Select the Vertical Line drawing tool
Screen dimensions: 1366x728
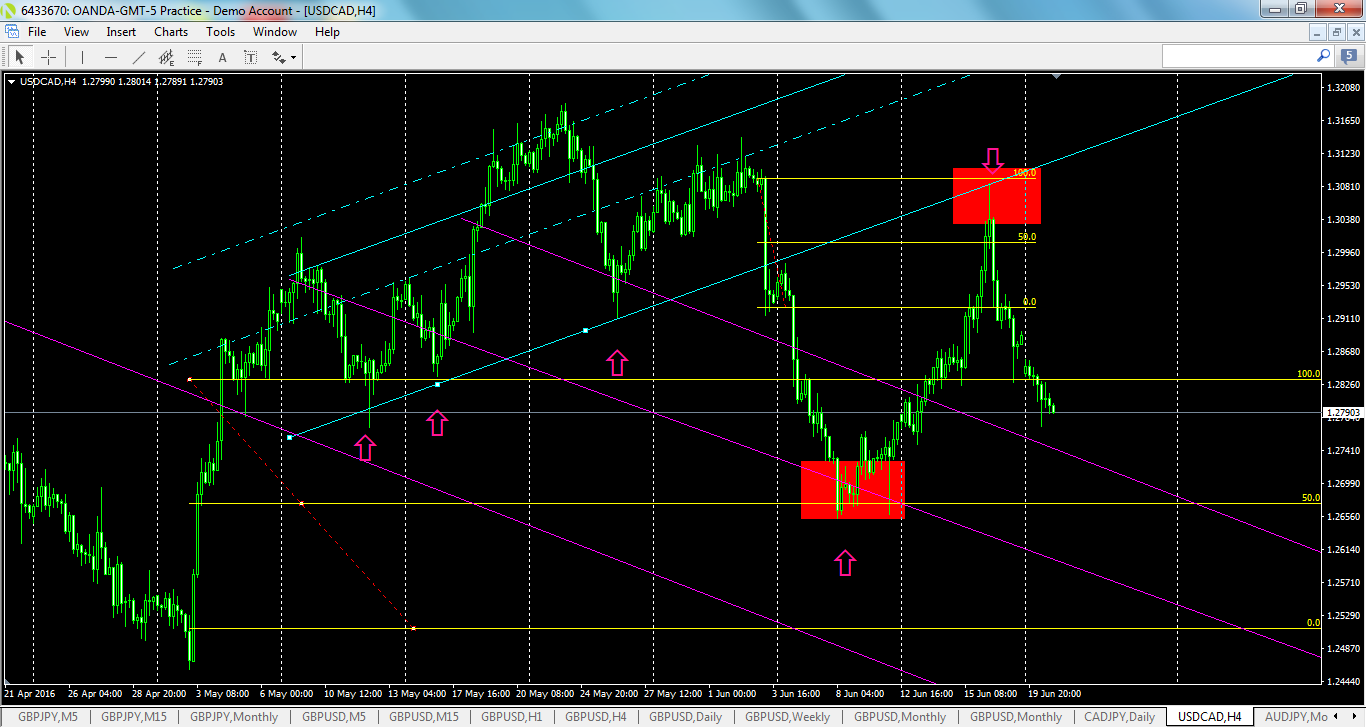click(82, 57)
